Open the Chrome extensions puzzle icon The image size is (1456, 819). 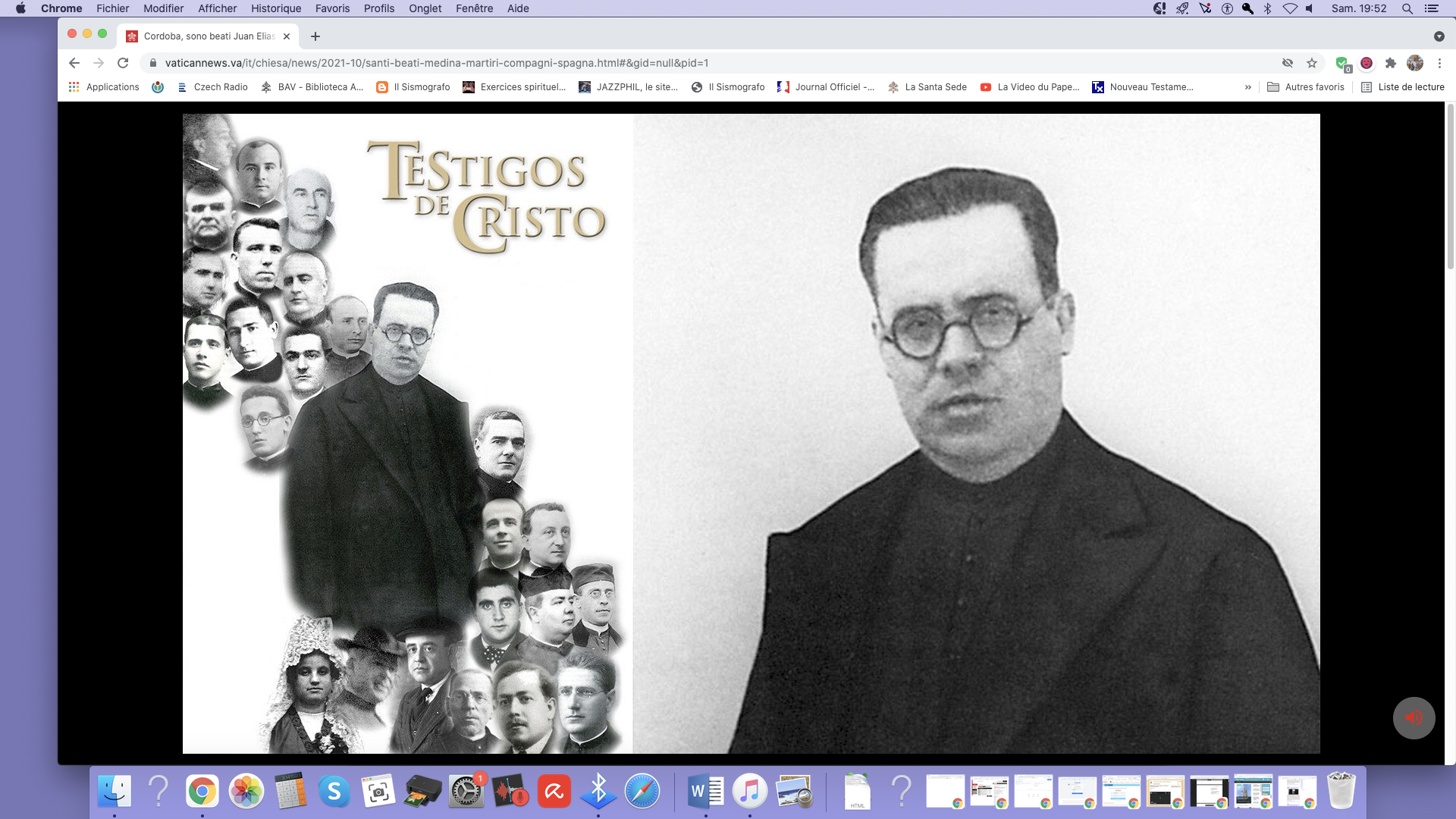[x=1390, y=63]
